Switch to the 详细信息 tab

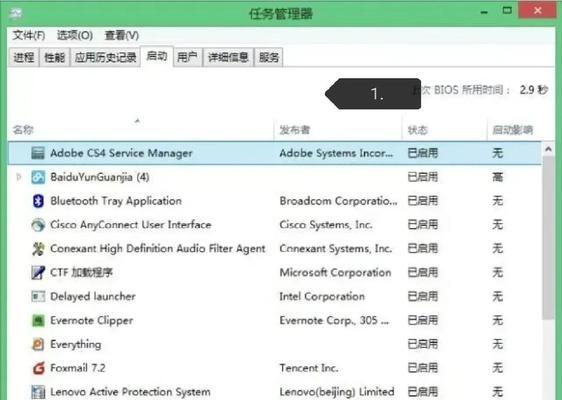coord(228,57)
